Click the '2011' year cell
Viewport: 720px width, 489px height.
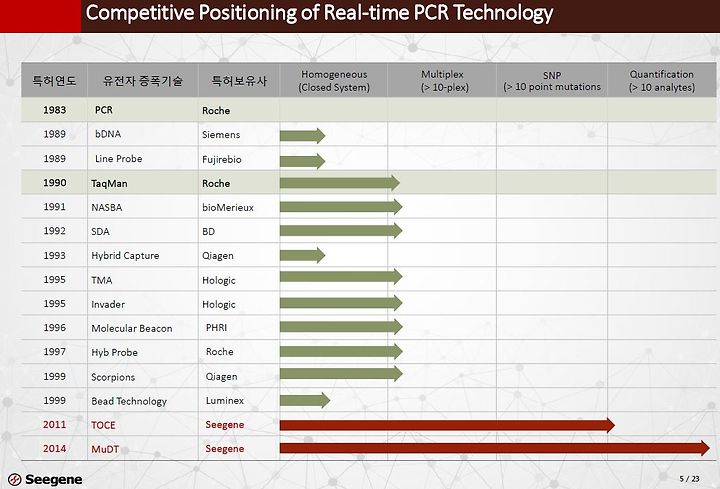55,425
